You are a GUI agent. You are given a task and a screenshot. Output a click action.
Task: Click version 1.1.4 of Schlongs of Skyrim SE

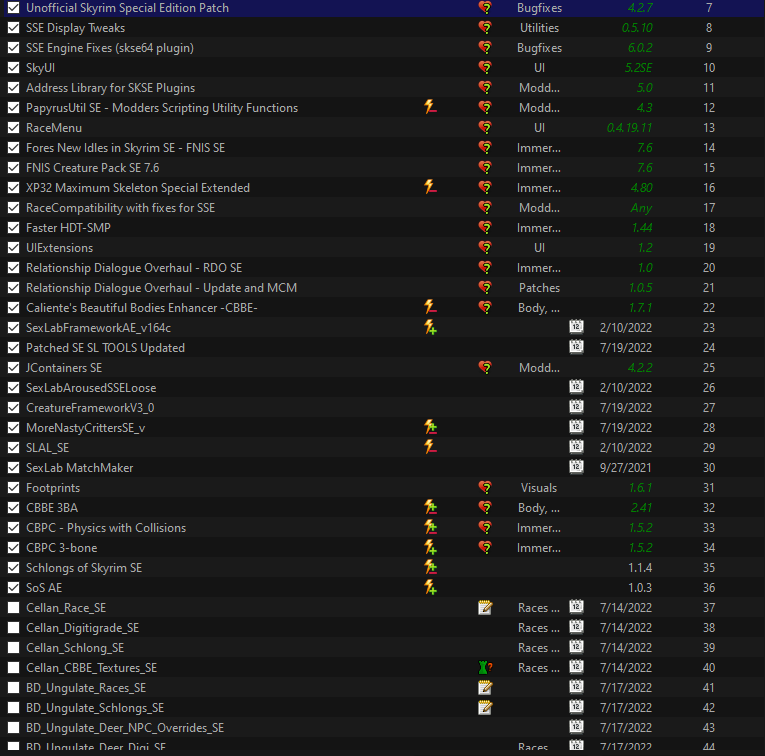click(640, 568)
